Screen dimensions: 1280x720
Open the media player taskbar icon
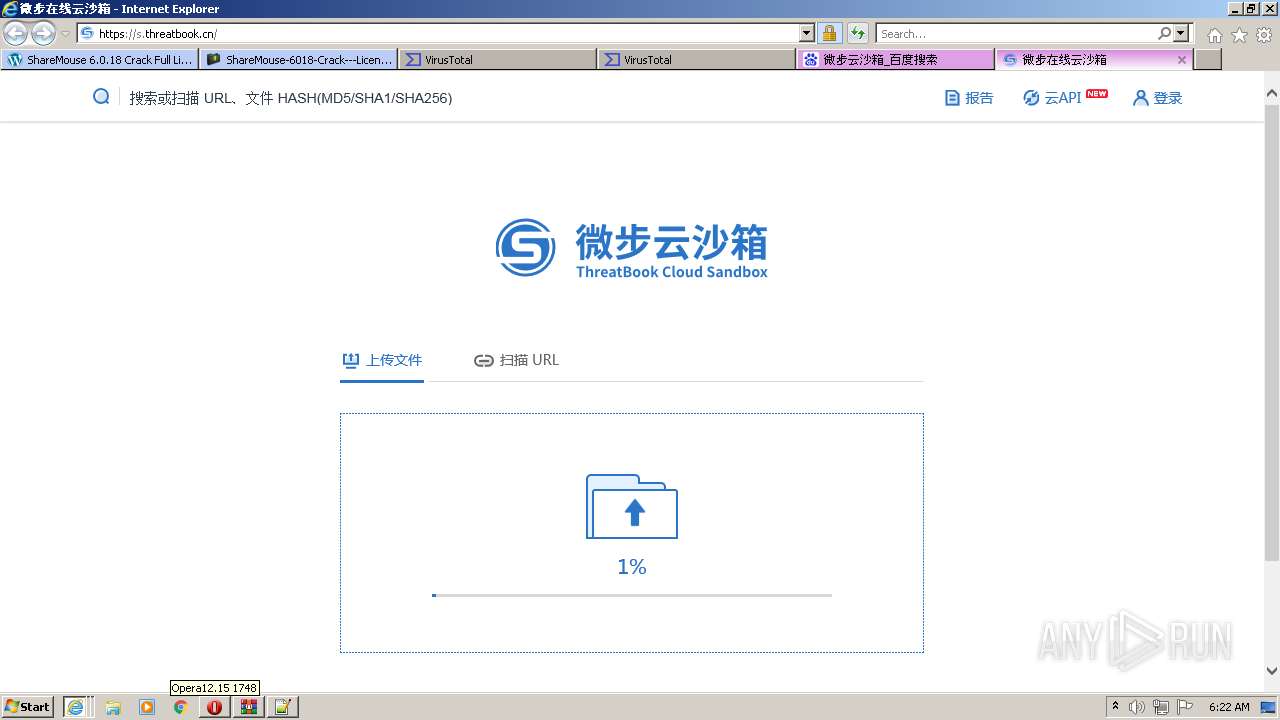(x=147, y=707)
